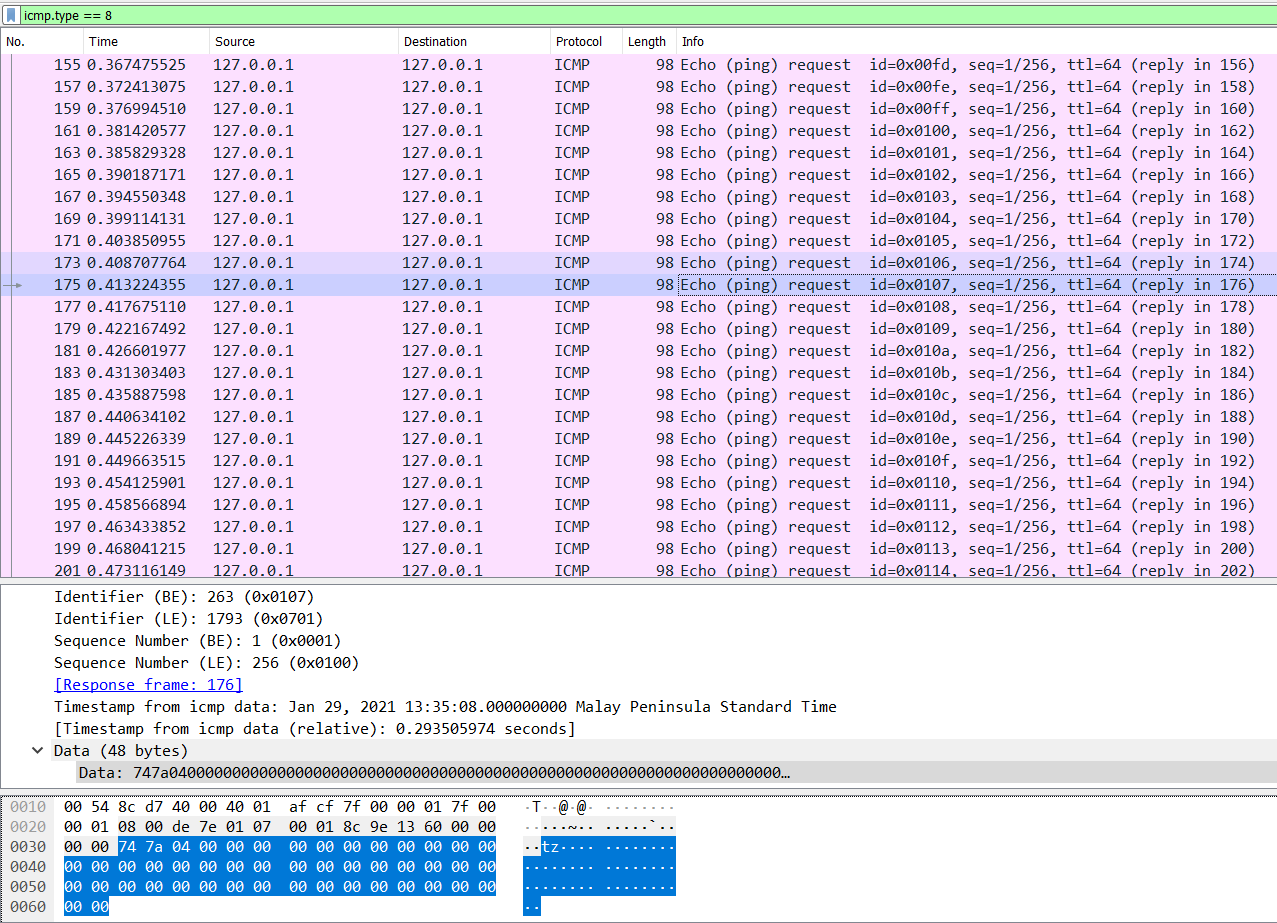The width and height of the screenshot is (1277, 923).
Task: Click the icmp.type == 8 filter field
Action: click(x=647, y=15)
